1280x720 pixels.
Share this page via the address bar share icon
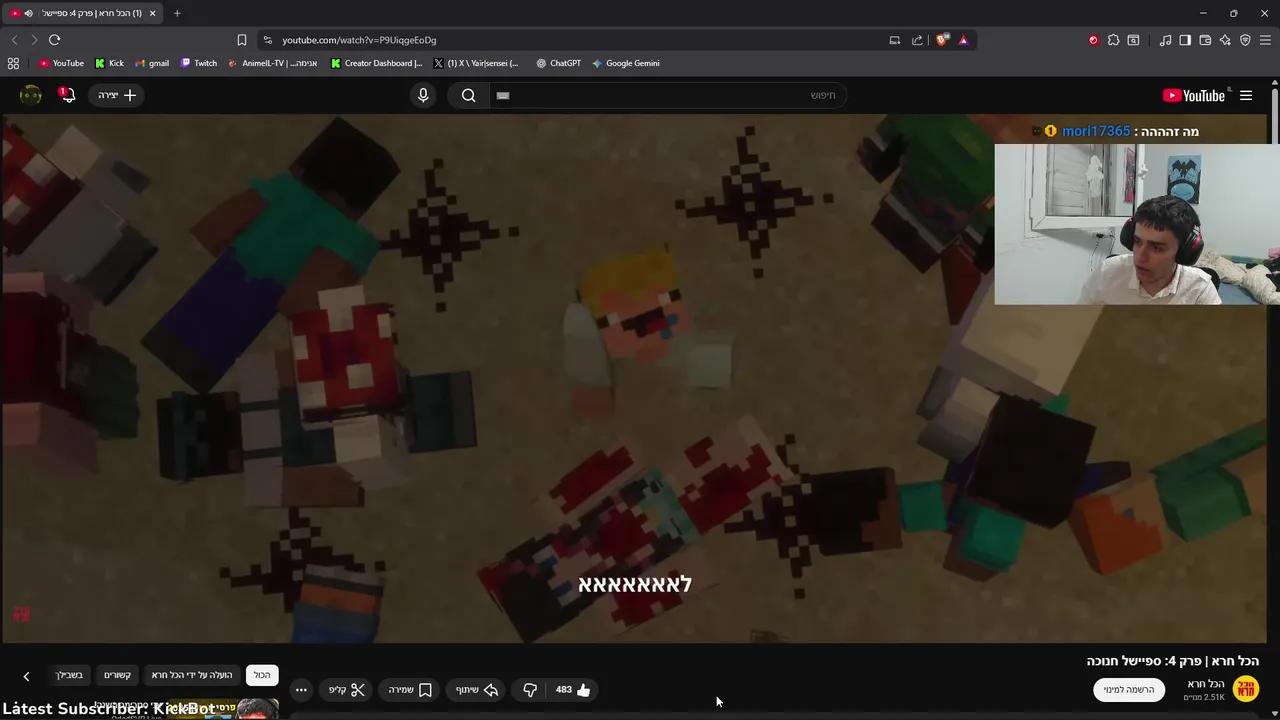click(x=917, y=40)
